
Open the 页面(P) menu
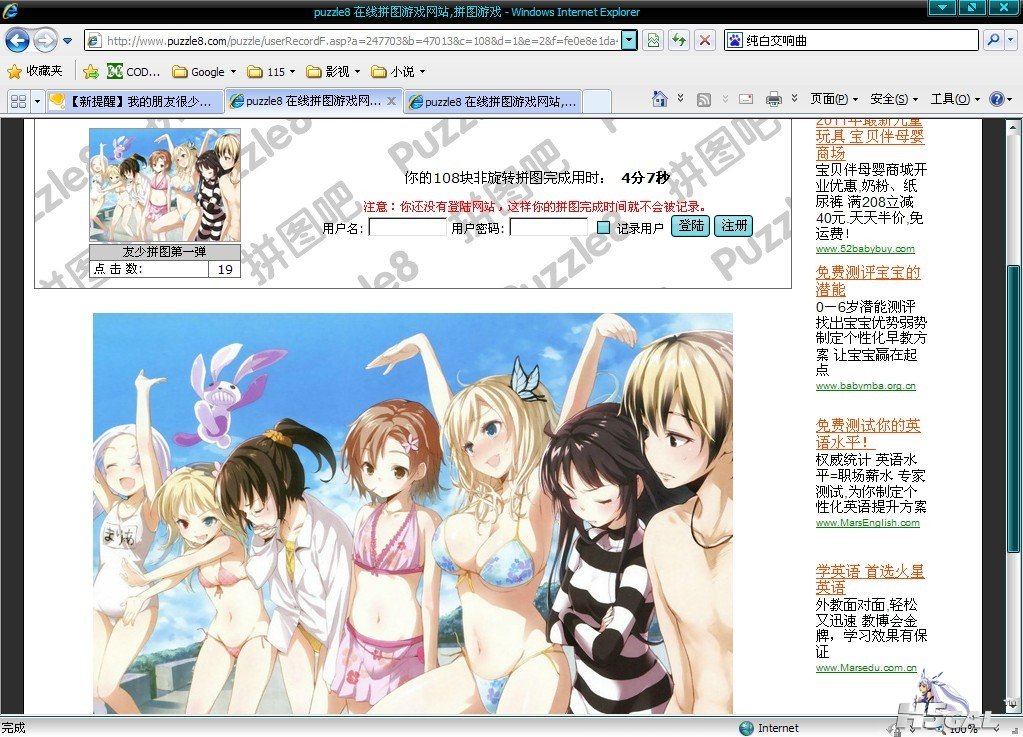tap(834, 99)
